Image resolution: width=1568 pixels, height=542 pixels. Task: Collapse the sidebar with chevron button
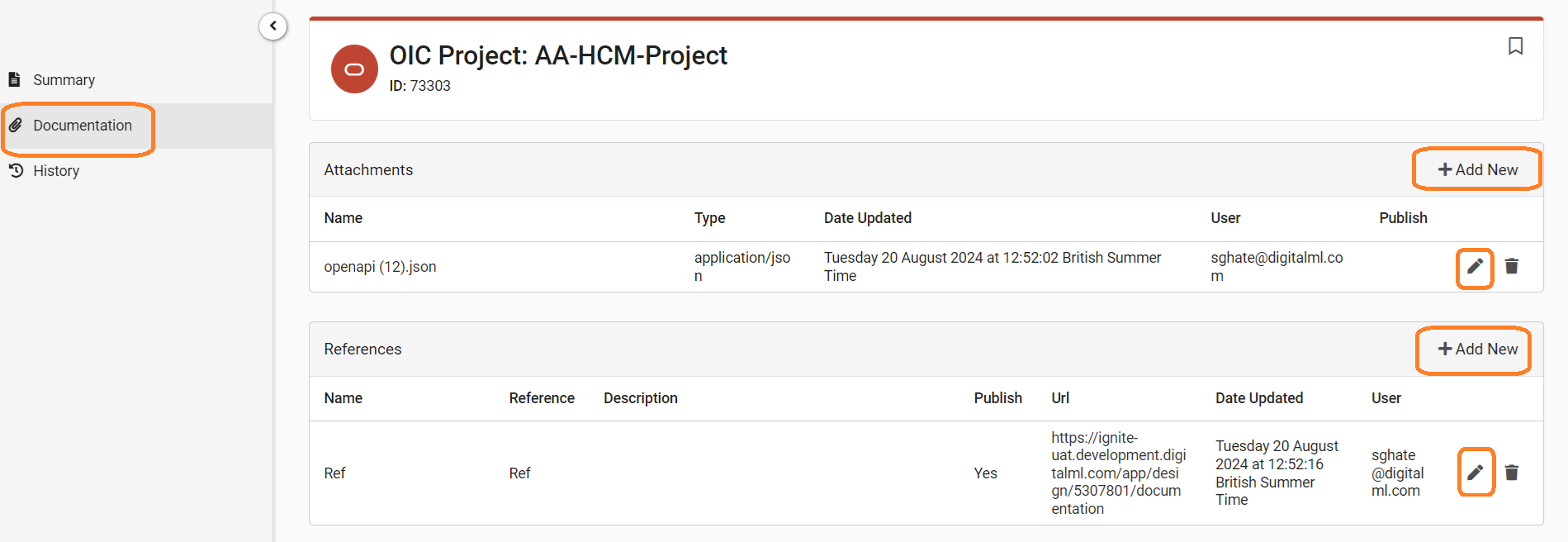273,26
